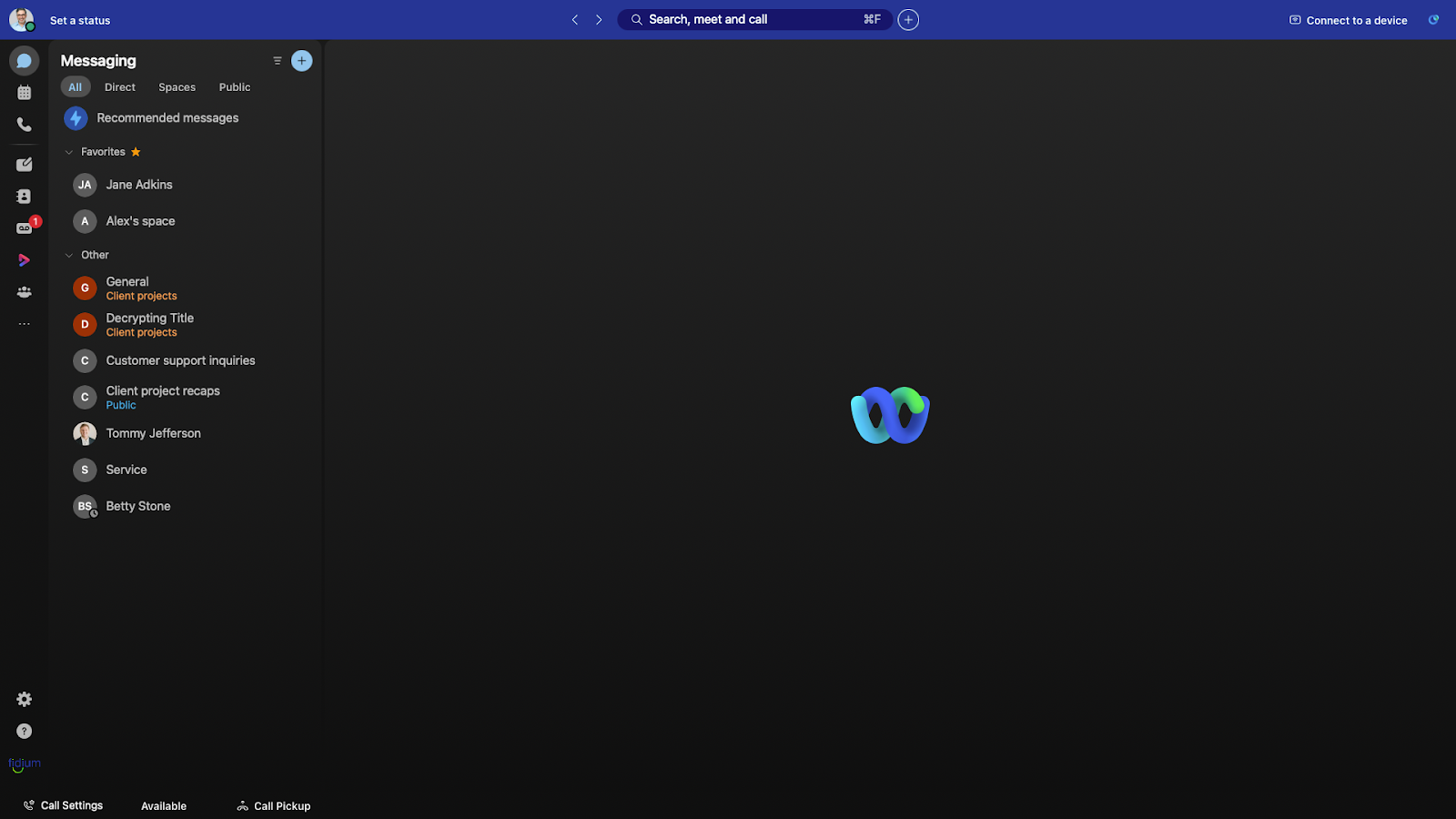Click the Available status in footer

click(x=164, y=806)
